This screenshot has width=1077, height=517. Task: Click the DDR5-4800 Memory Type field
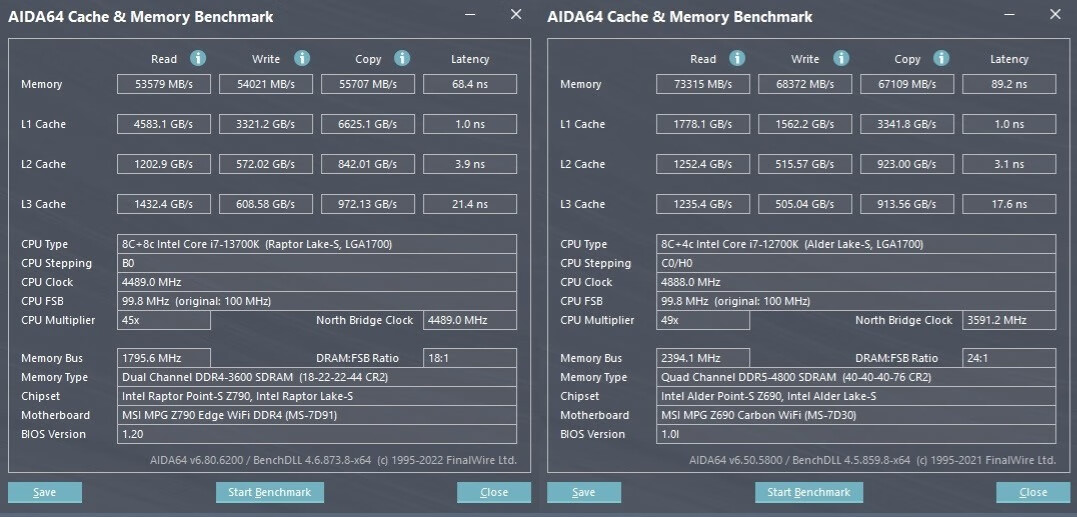[x=856, y=377]
